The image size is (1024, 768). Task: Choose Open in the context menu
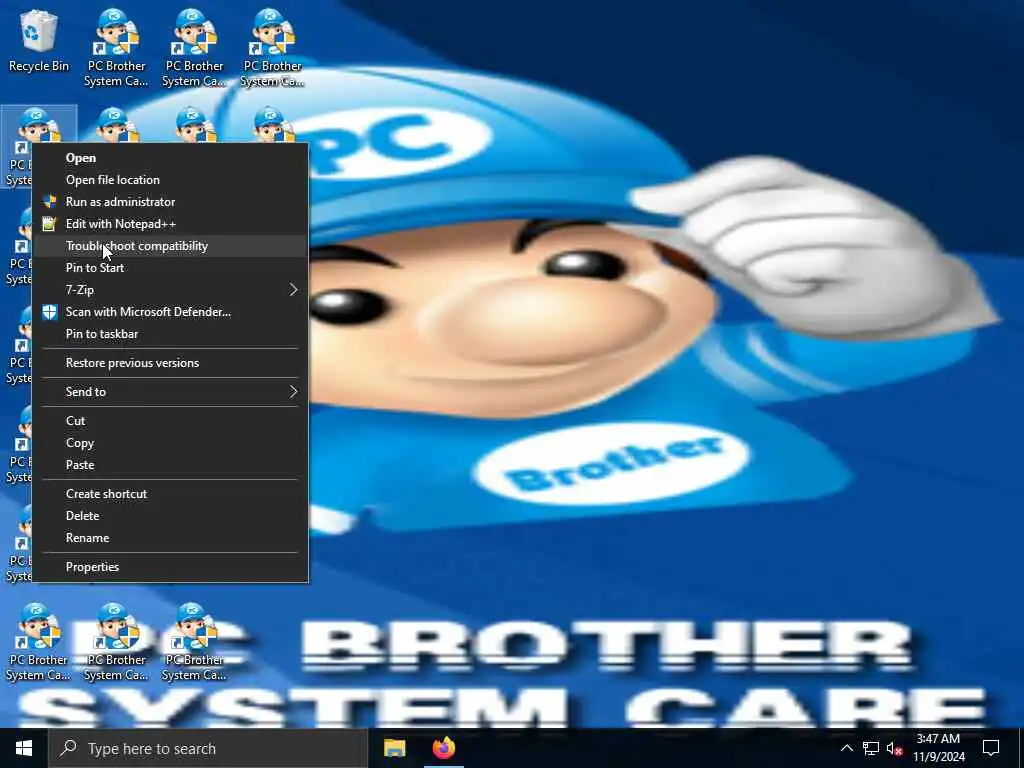tap(170, 158)
